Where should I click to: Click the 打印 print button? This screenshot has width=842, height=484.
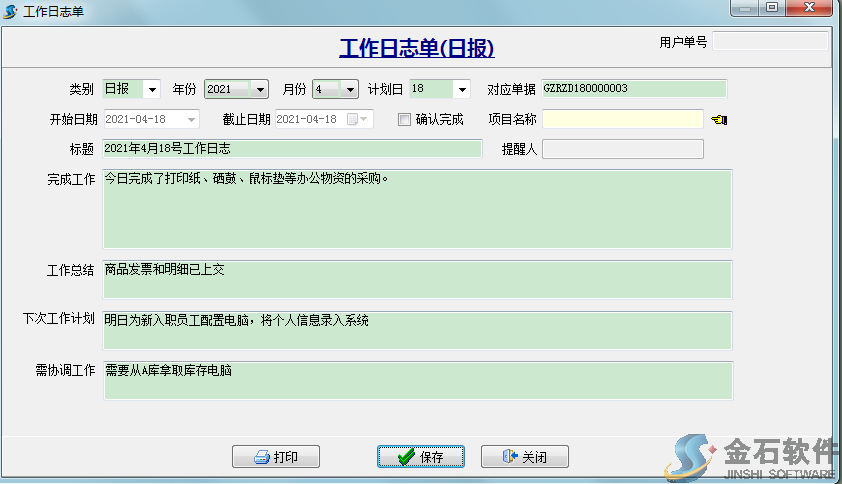(x=275, y=457)
